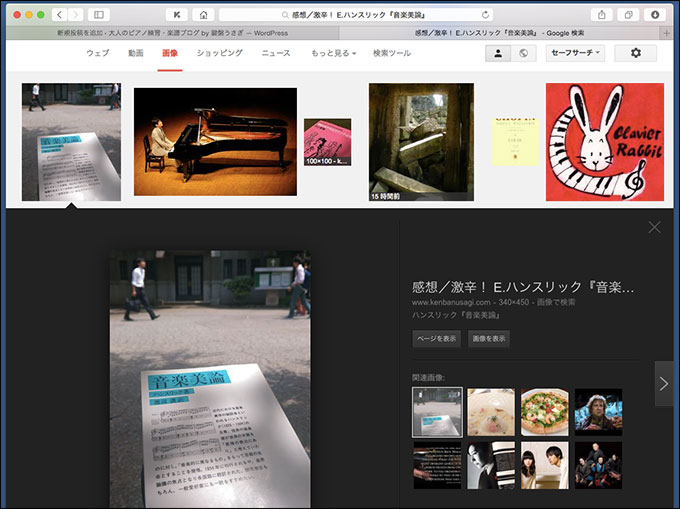Screen dimensions: 680x509
Task: Open the related highlighted book image
Action: point(437,412)
